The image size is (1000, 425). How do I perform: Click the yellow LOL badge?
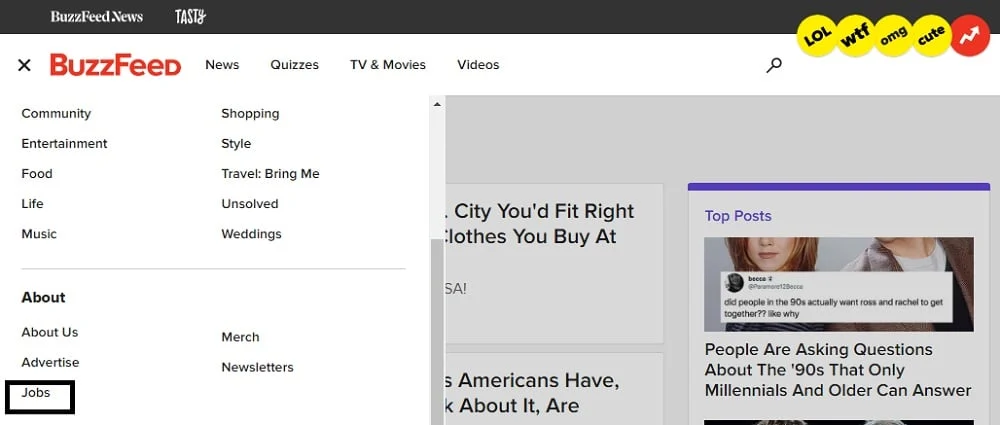tap(818, 36)
